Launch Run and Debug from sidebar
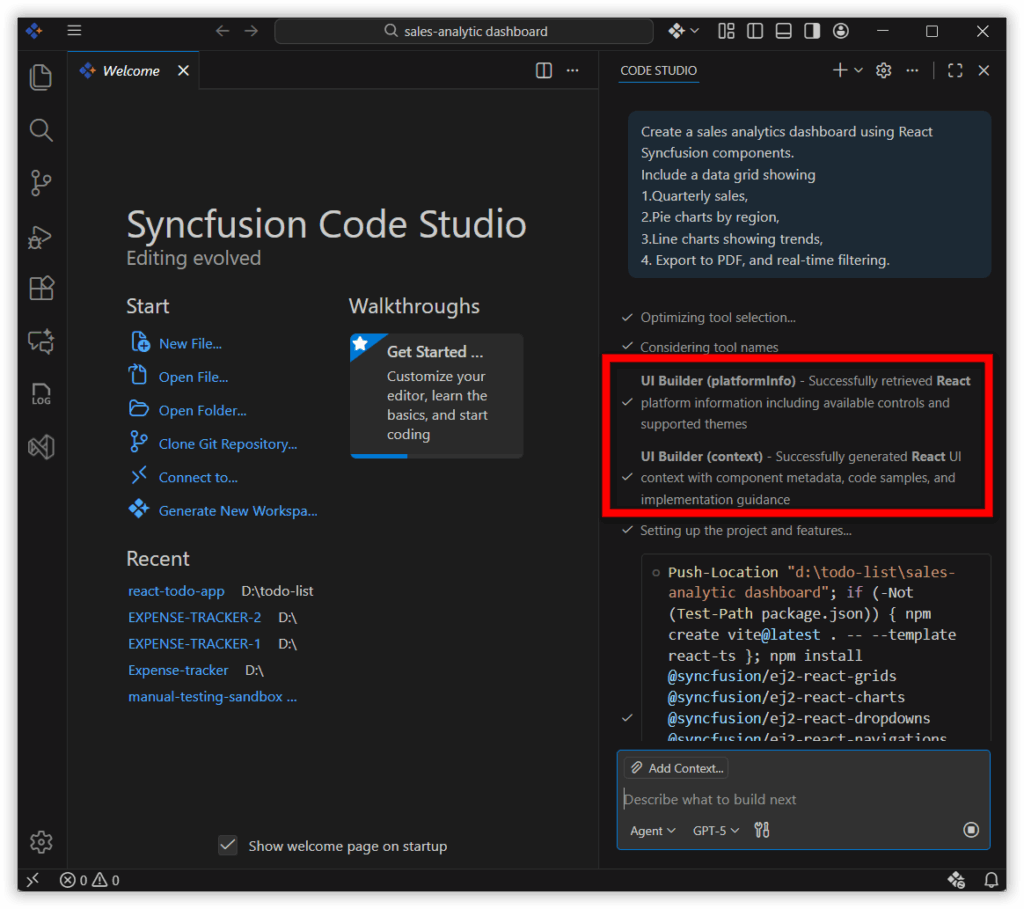Image resolution: width=1024 pixels, height=909 pixels. tap(40, 237)
